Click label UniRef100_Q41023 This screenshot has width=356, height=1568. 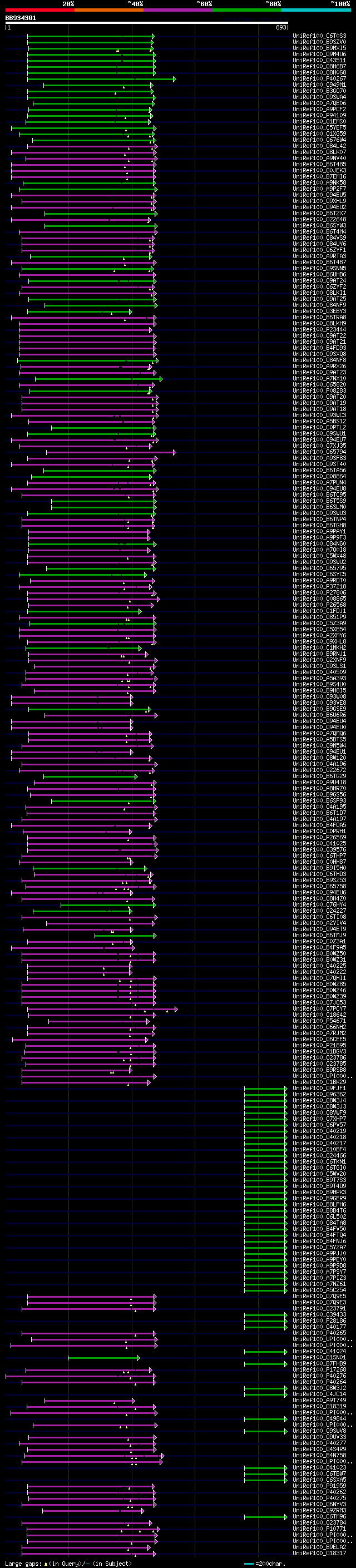(x=319, y=1467)
